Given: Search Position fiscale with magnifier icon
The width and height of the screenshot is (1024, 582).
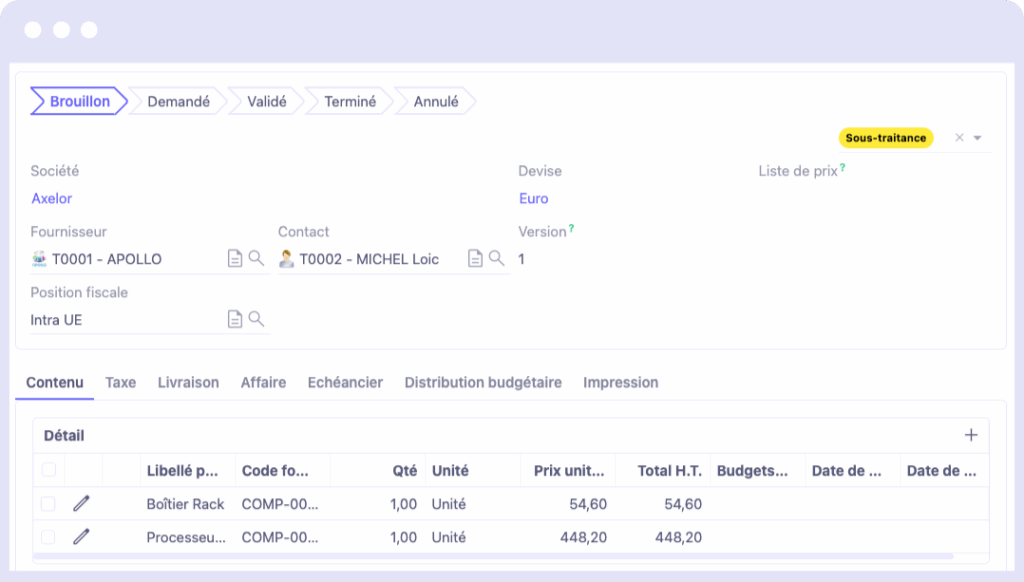Looking at the screenshot, I should 256,319.
